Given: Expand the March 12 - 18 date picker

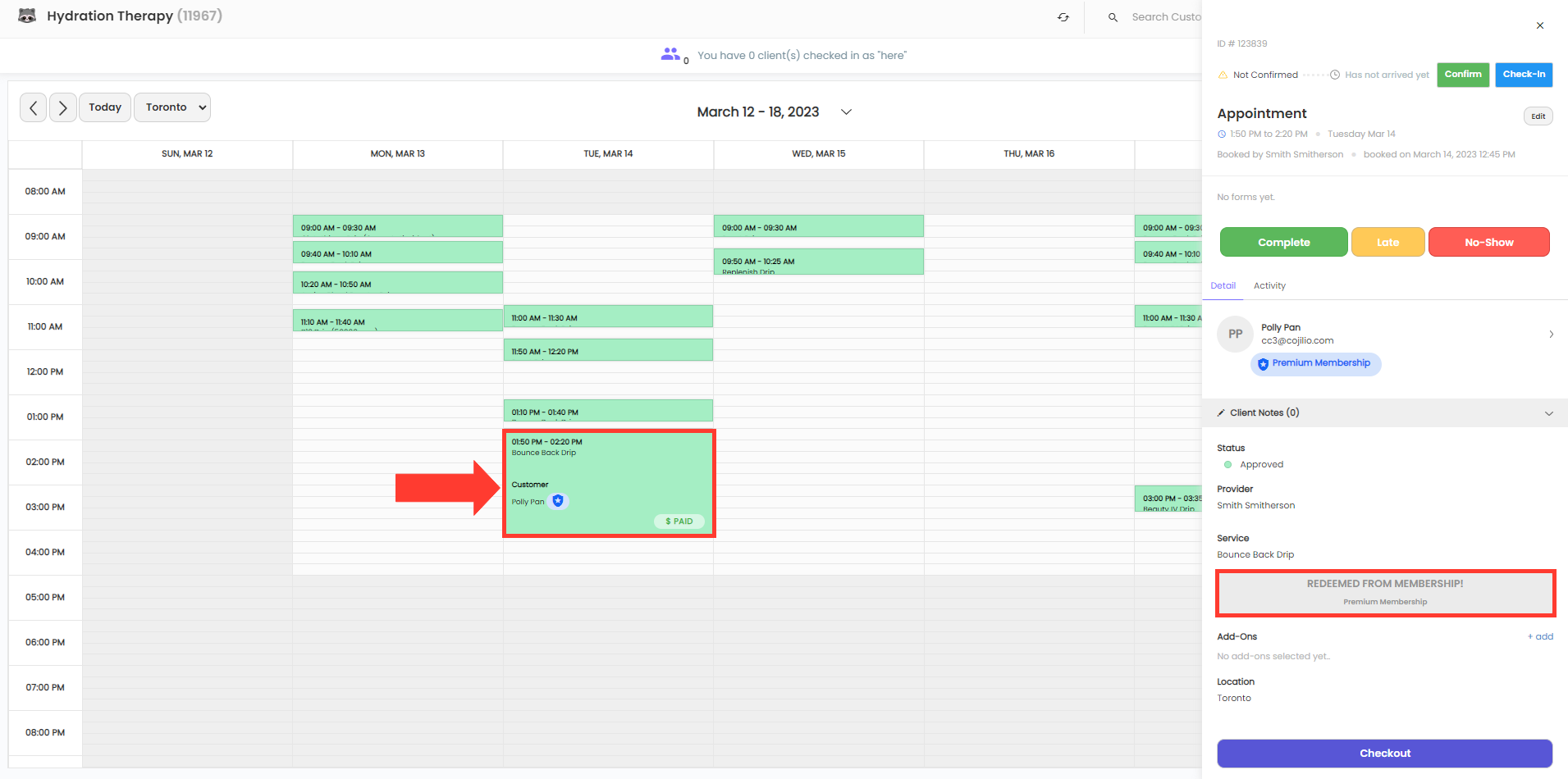Looking at the screenshot, I should (846, 112).
